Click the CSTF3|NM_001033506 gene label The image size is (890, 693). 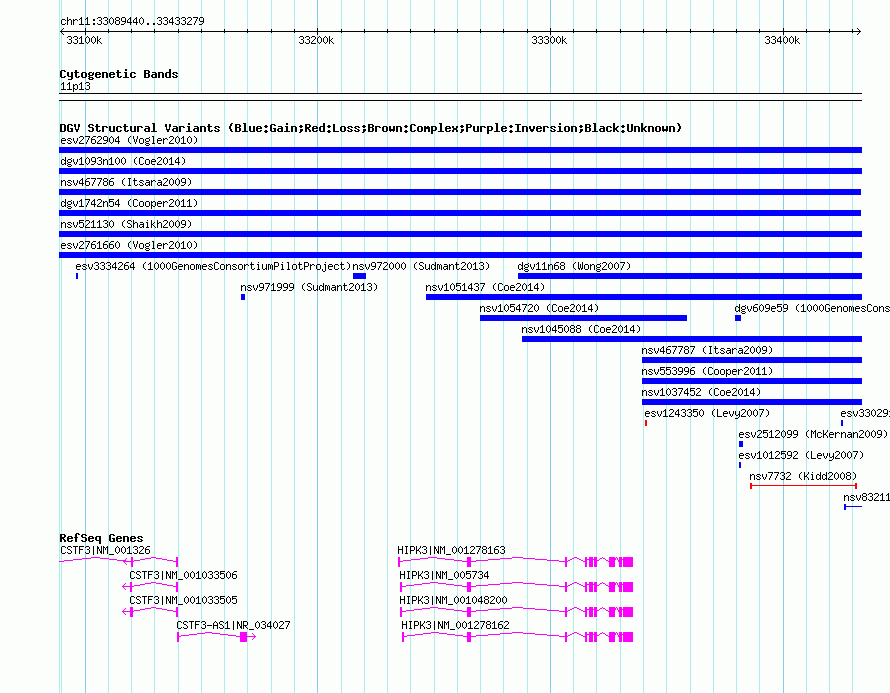[x=183, y=575]
